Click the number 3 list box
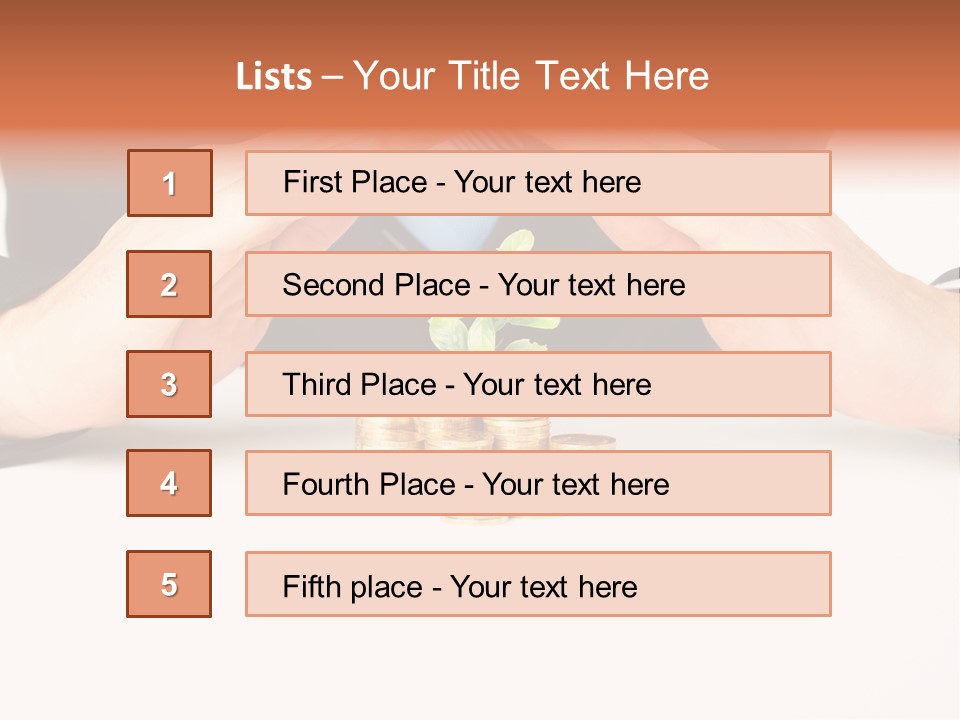The image size is (960, 720). tap(169, 384)
